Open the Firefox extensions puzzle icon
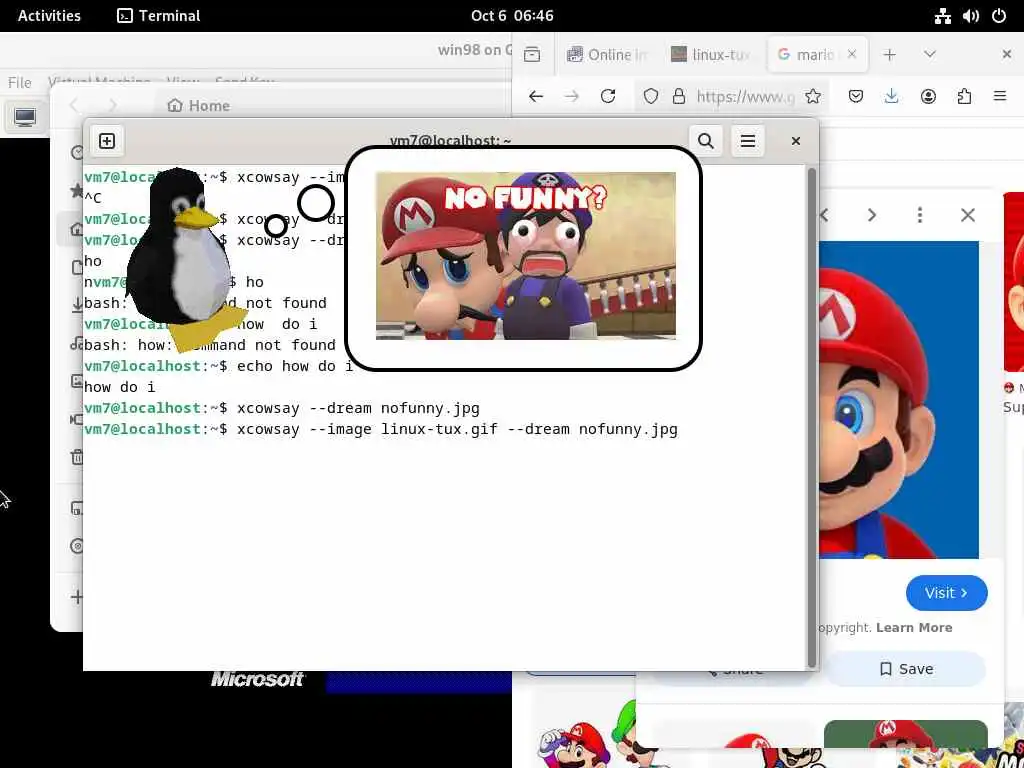 coord(964,97)
